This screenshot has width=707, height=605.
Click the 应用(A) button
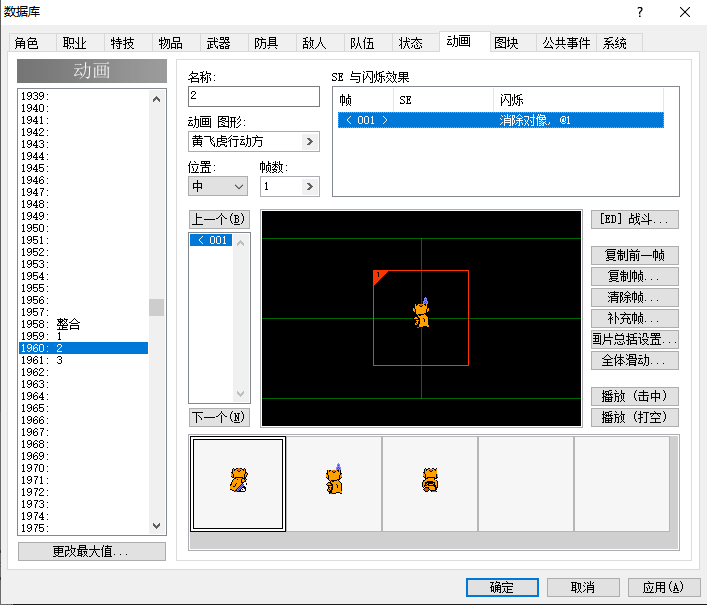663,587
